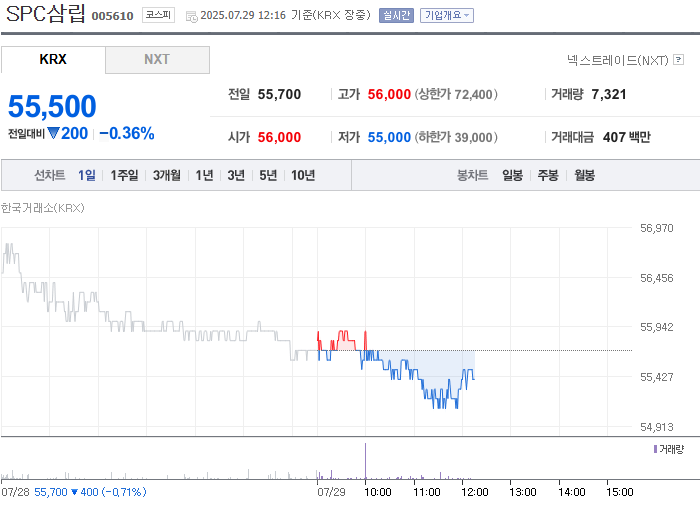
Task: Click the current price 55,500
Action: click(x=52, y=106)
